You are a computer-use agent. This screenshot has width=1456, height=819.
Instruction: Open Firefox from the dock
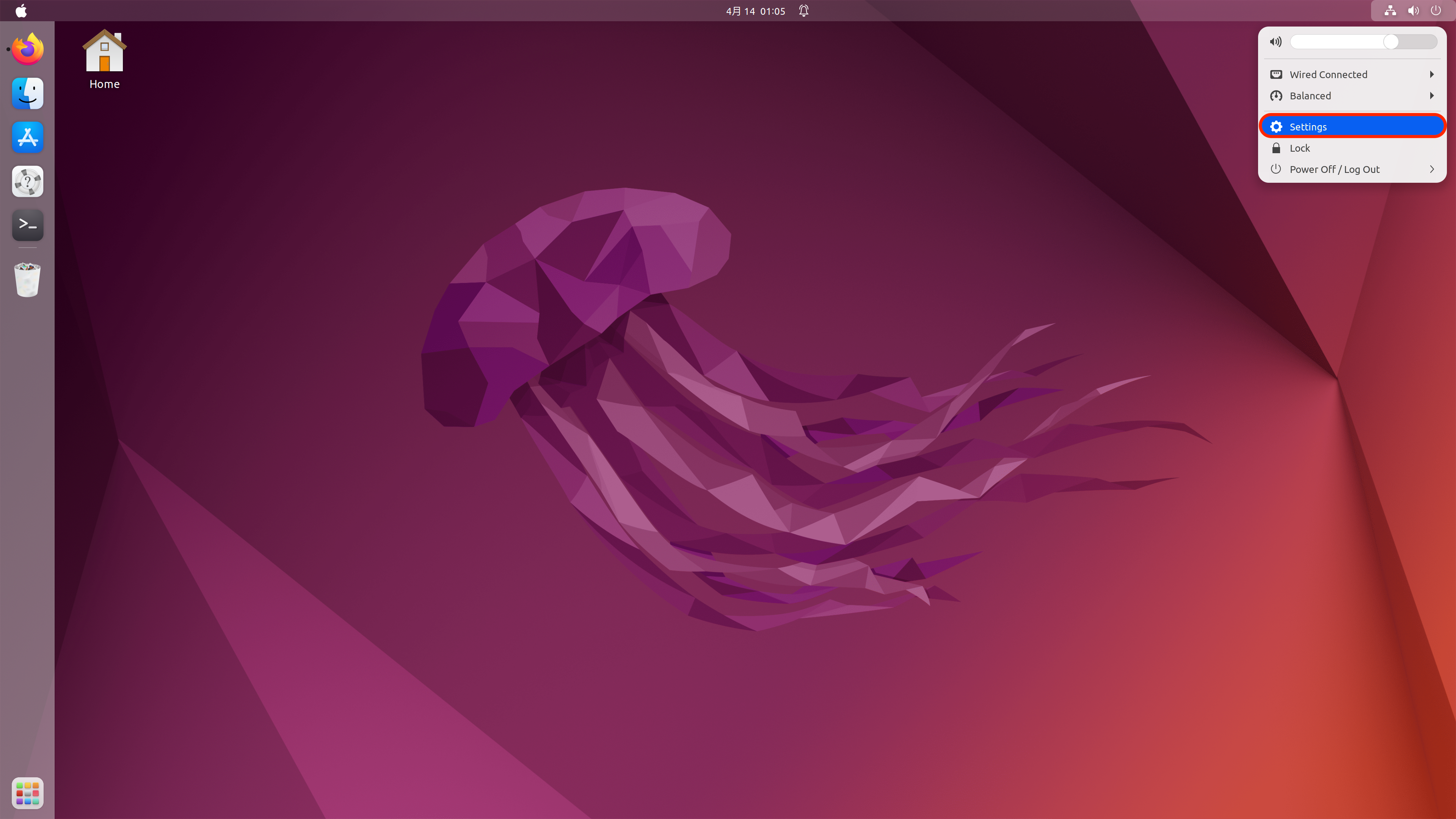click(x=28, y=49)
